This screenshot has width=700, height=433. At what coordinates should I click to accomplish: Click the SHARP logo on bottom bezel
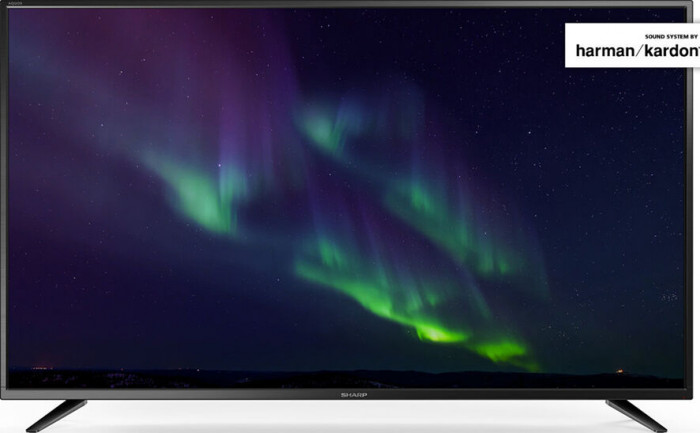(x=349, y=396)
